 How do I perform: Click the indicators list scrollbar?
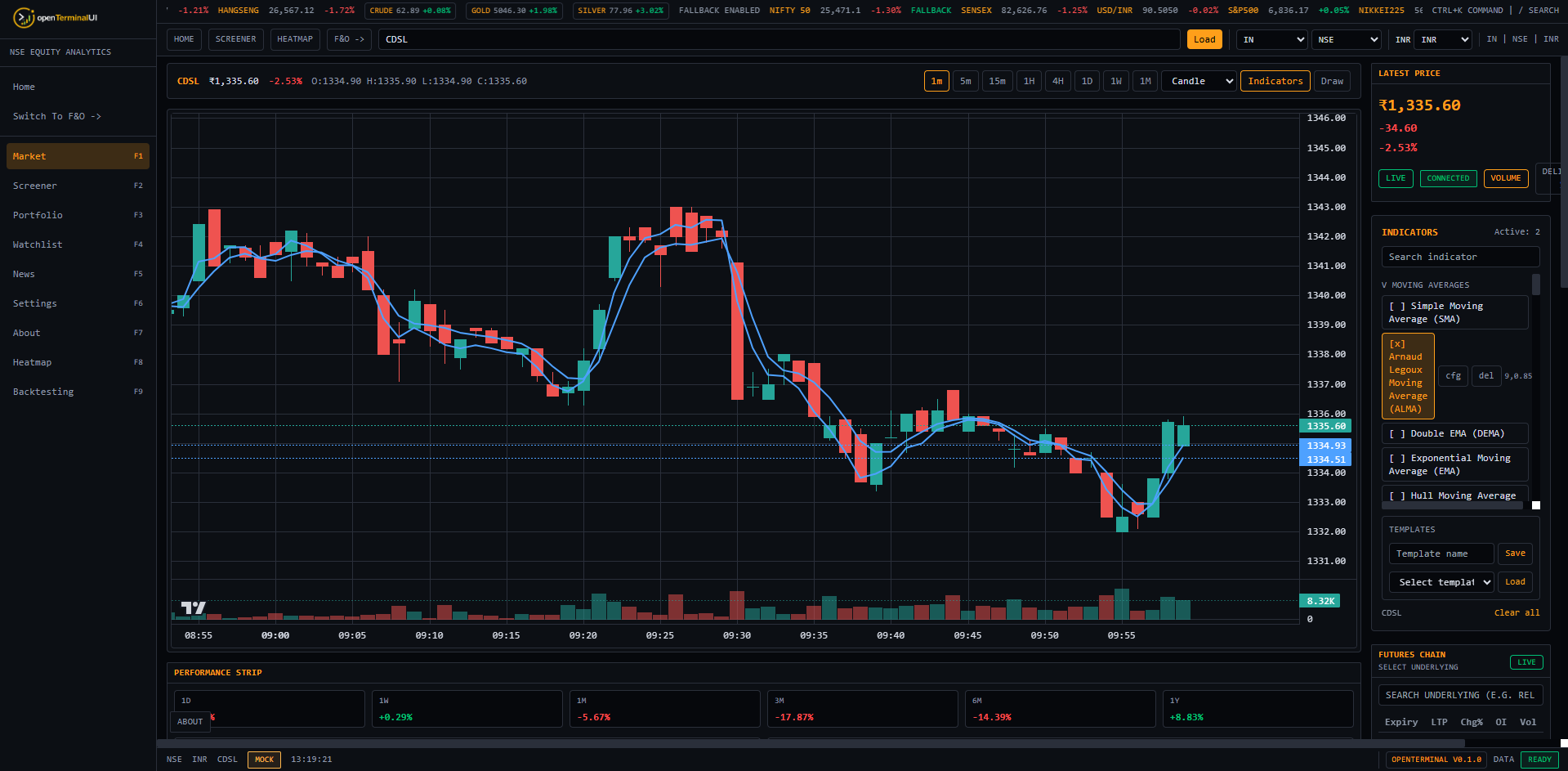tap(1535, 285)
